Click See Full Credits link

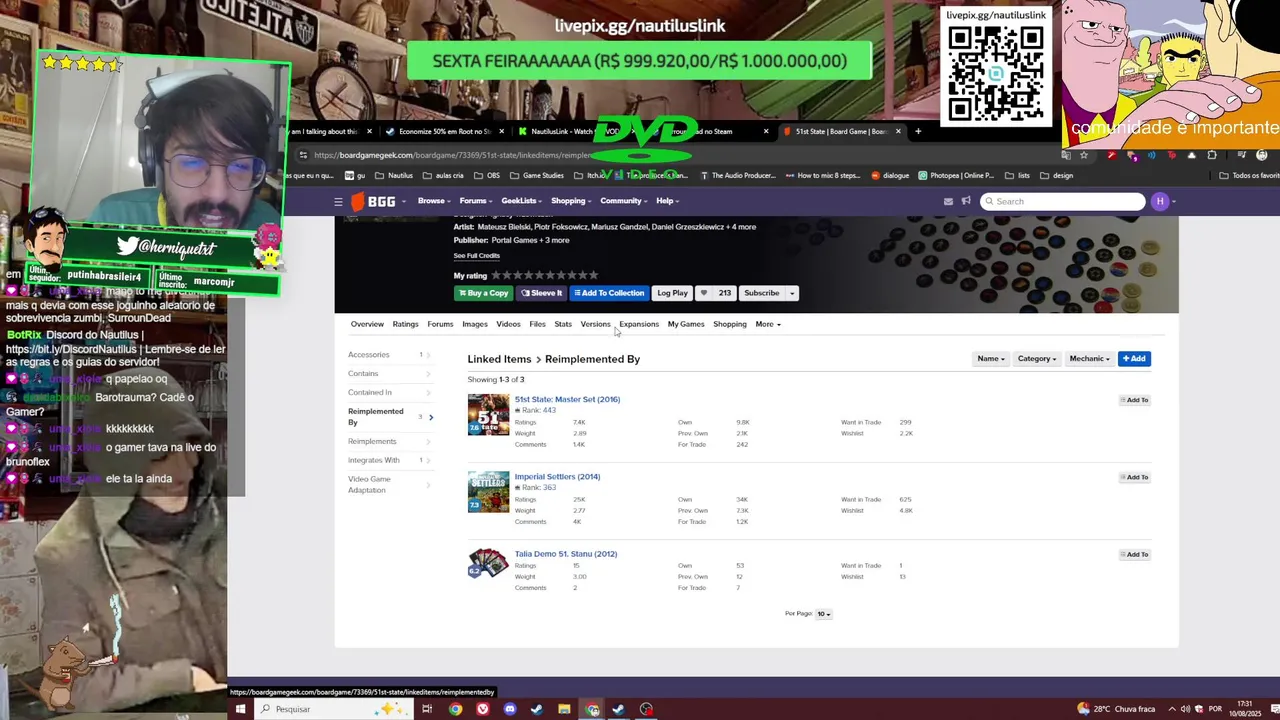[x=476, y=256]
